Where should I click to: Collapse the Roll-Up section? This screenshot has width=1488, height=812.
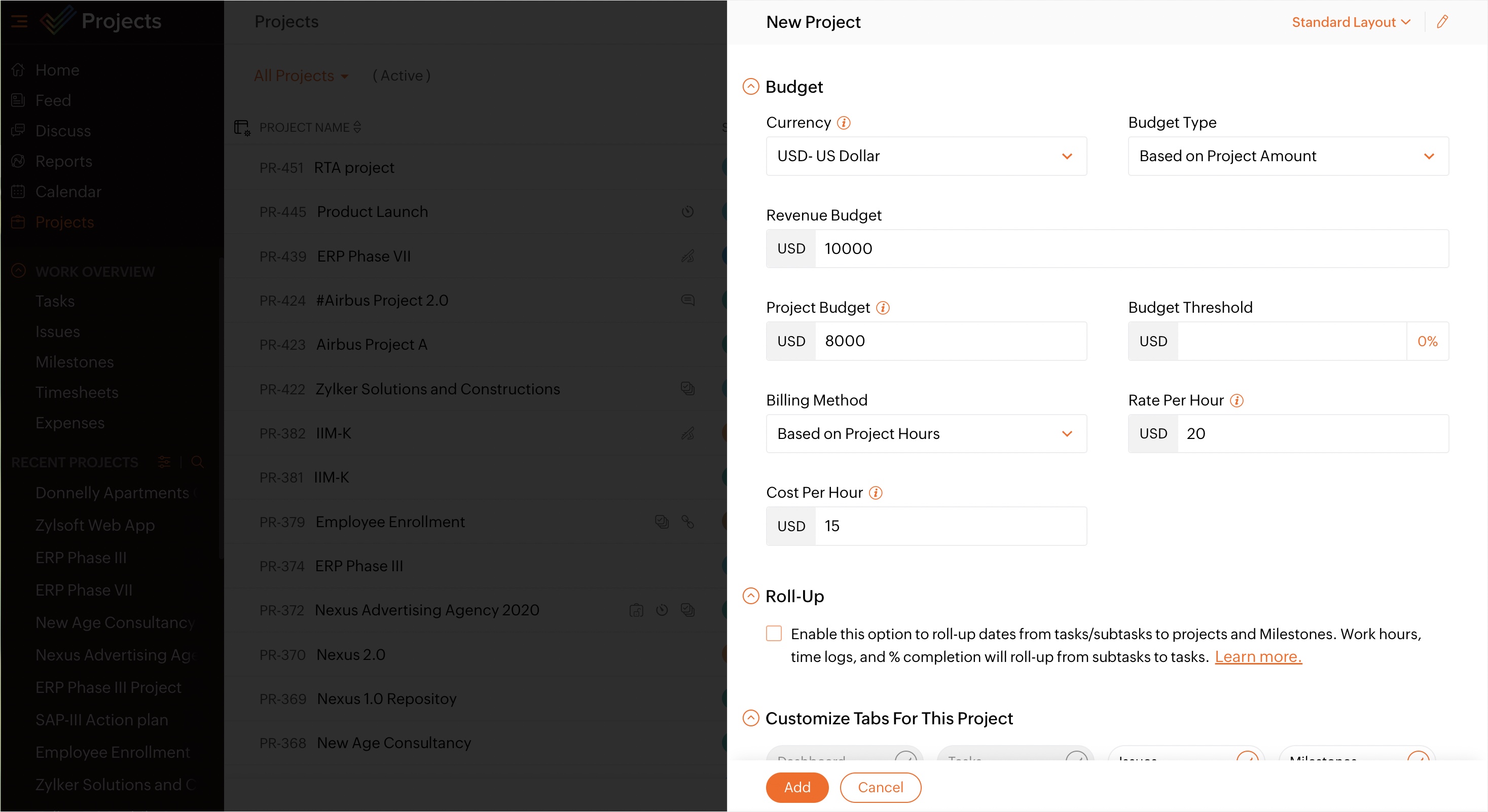750,596
